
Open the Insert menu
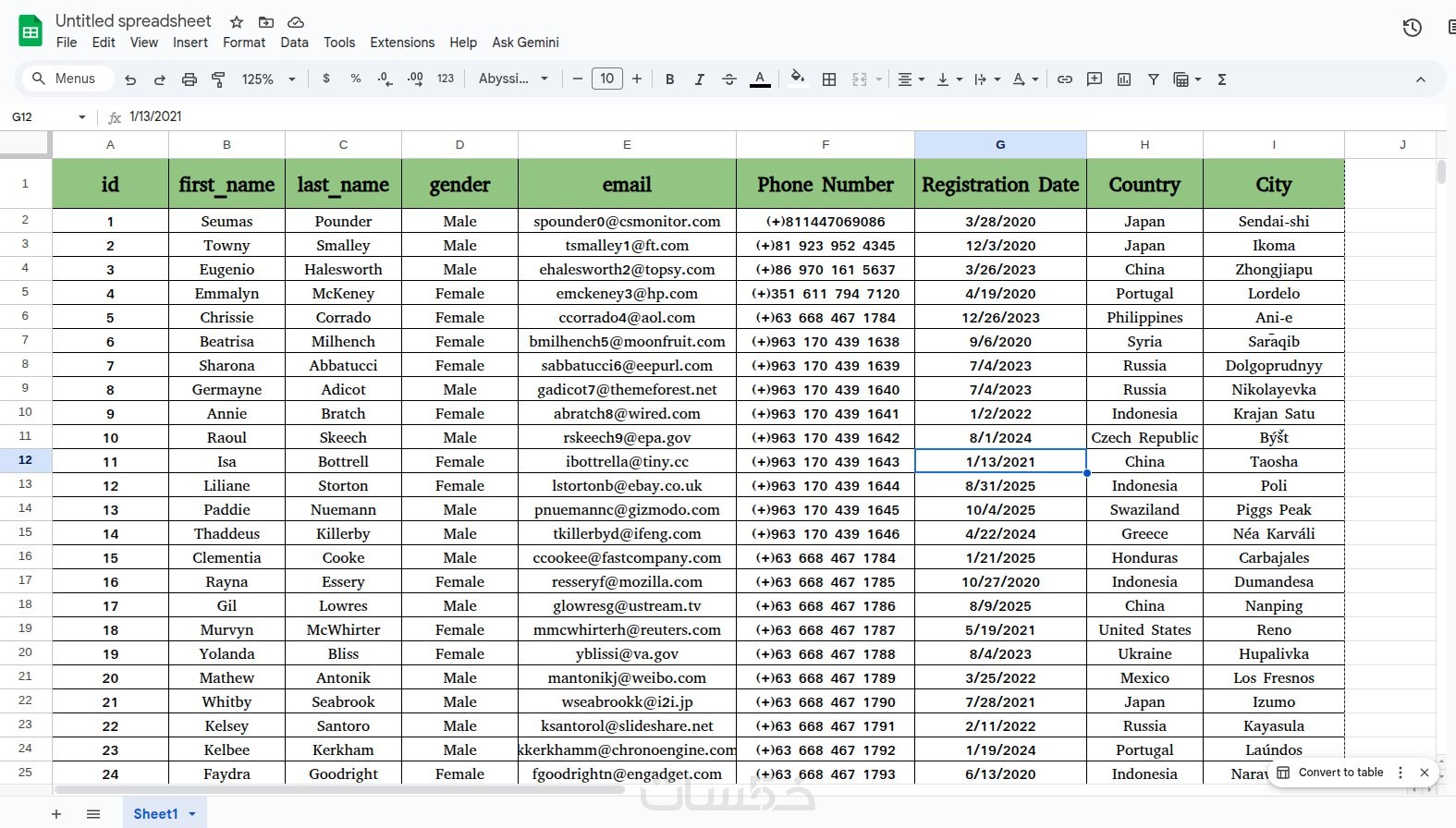190,43
